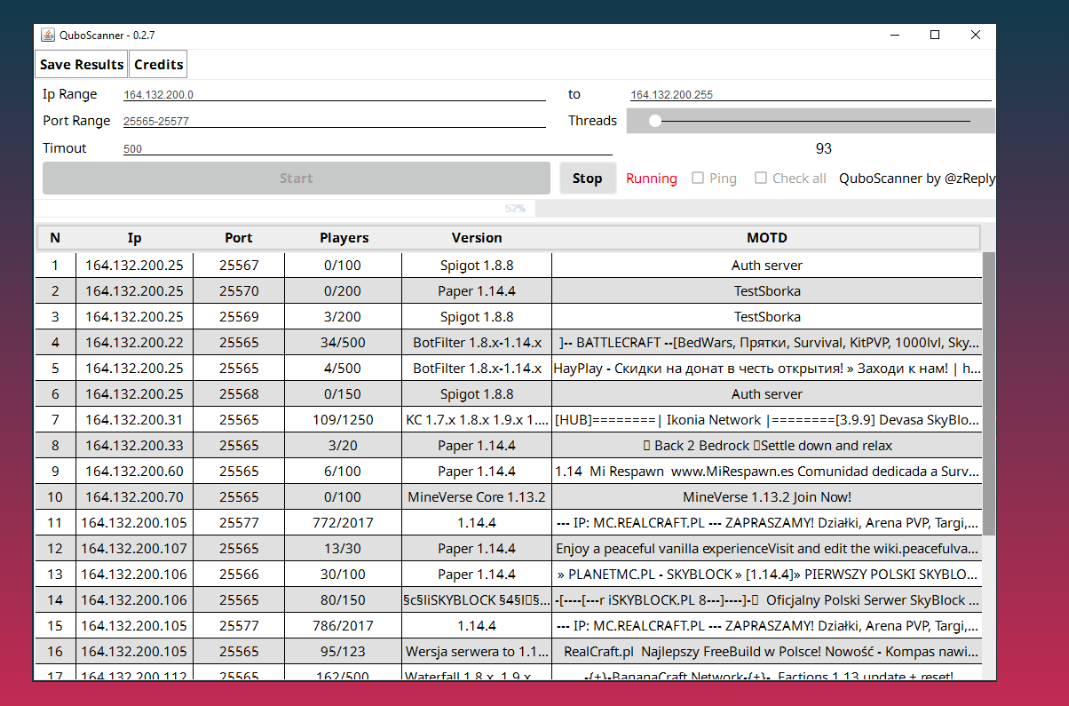Click the MineVerse 1.13.2 Join Now! cell
The width and height of the screenshot is (1069, 706).
[x=767, y=497]
